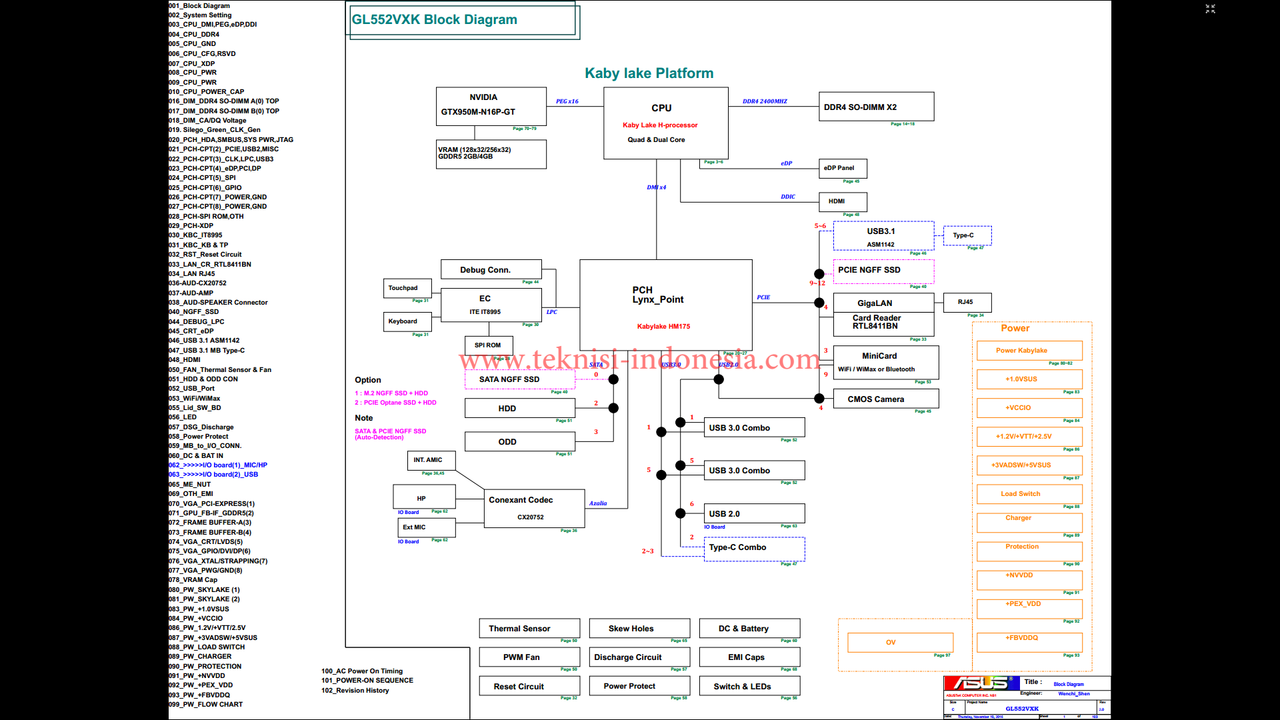The image size is (1280, 720).
Task: Select '070_VGA_PCI-EXPRESS(1)' index entry
Action: (211, 503)
